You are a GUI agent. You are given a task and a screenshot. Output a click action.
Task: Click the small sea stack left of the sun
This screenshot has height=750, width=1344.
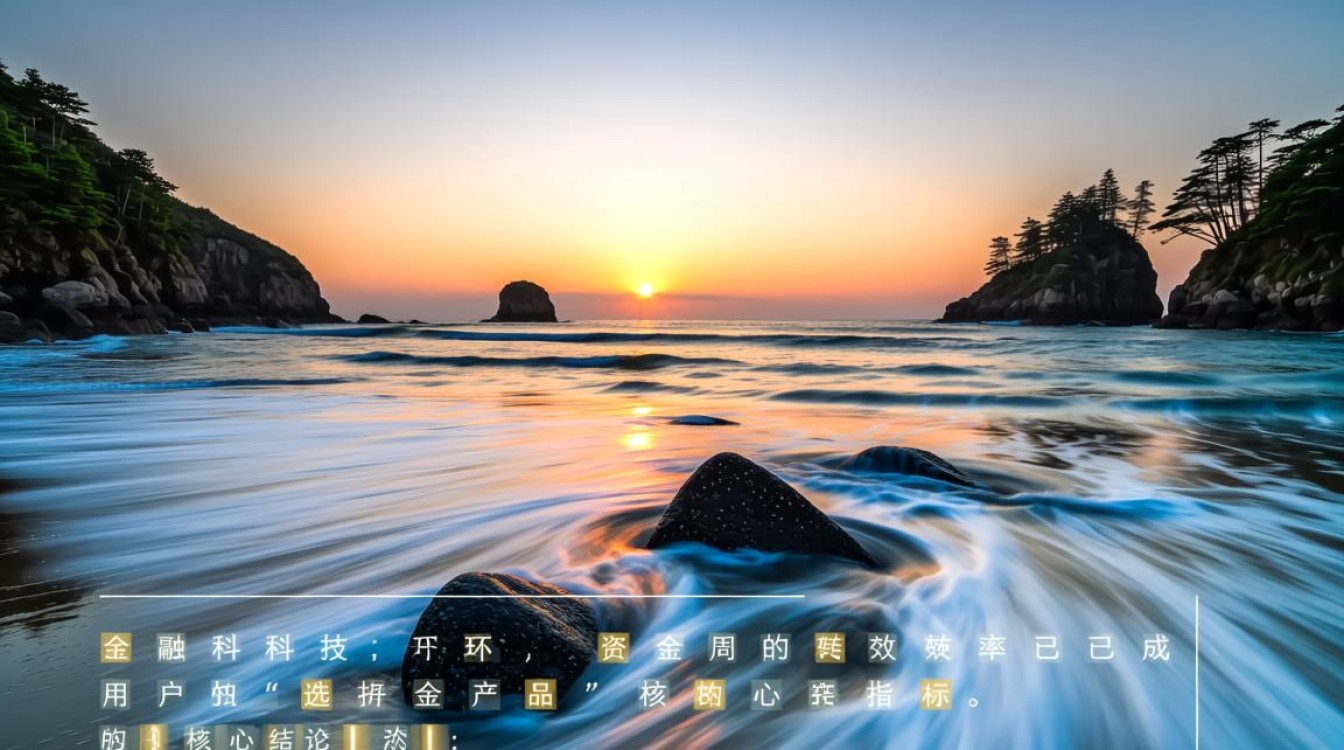523,302
